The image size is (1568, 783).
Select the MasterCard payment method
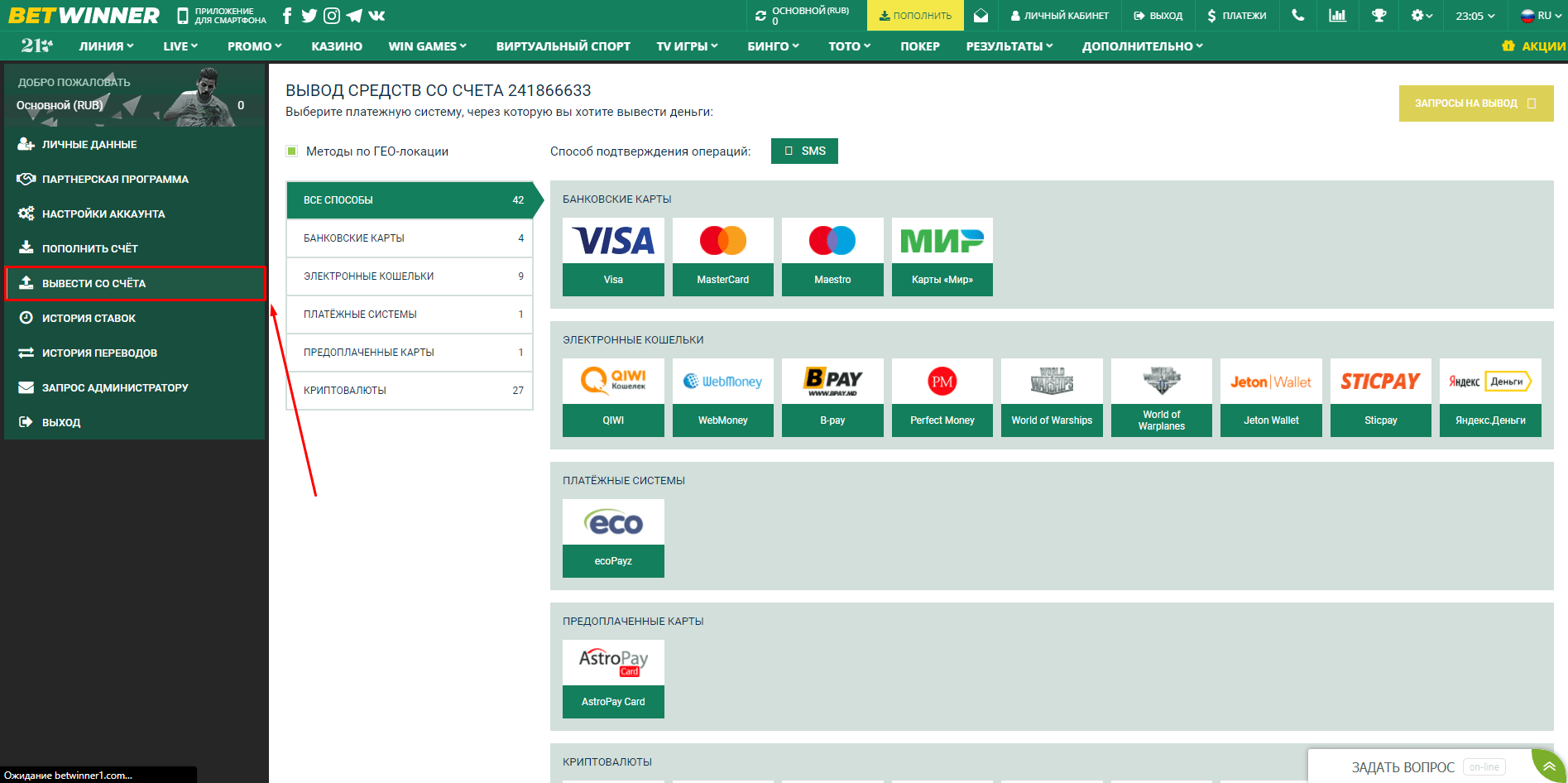pyautogui.click(x=723, y=257)
